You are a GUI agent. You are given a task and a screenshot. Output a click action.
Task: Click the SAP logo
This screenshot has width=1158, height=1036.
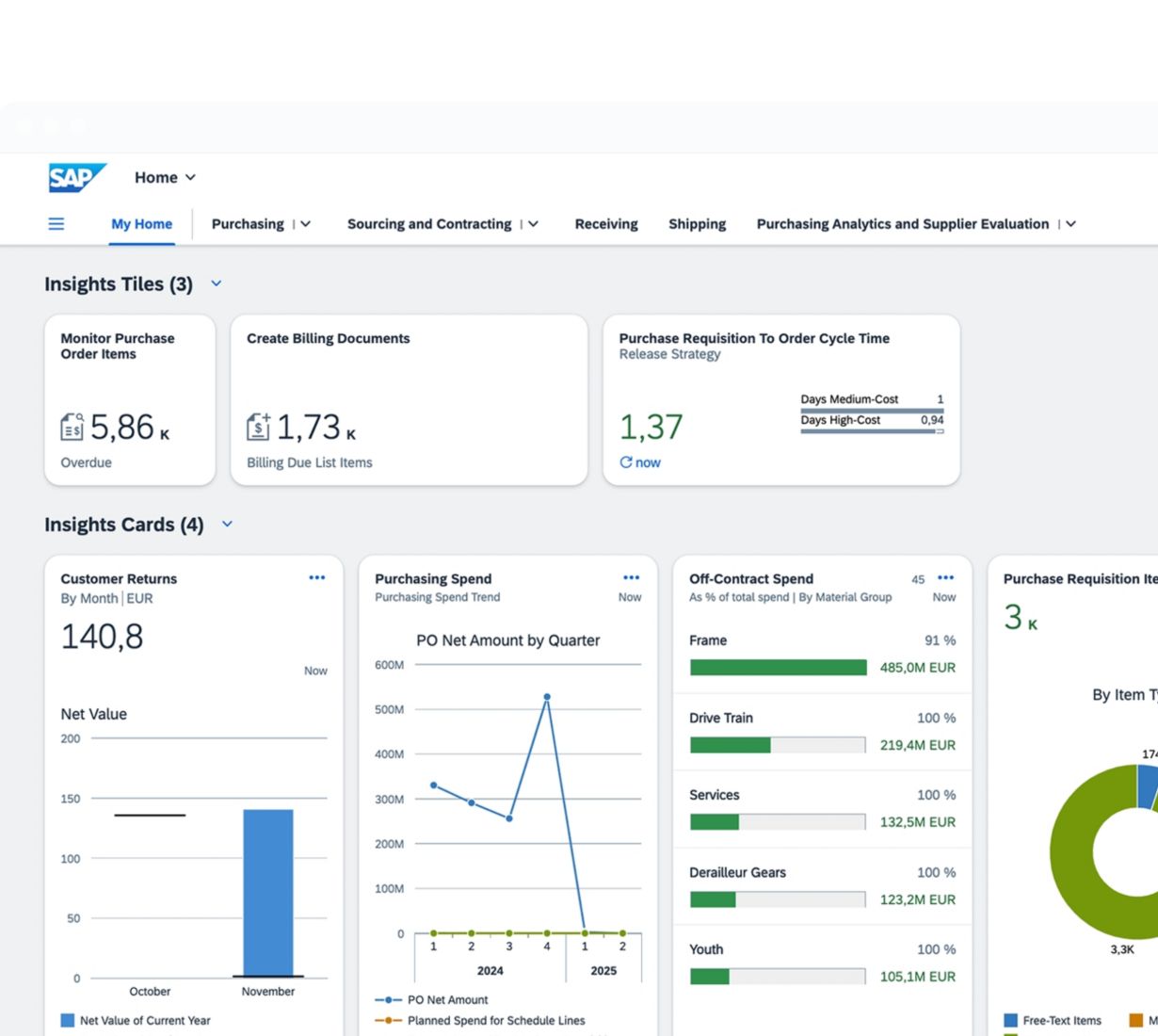(x=76, y=177)
